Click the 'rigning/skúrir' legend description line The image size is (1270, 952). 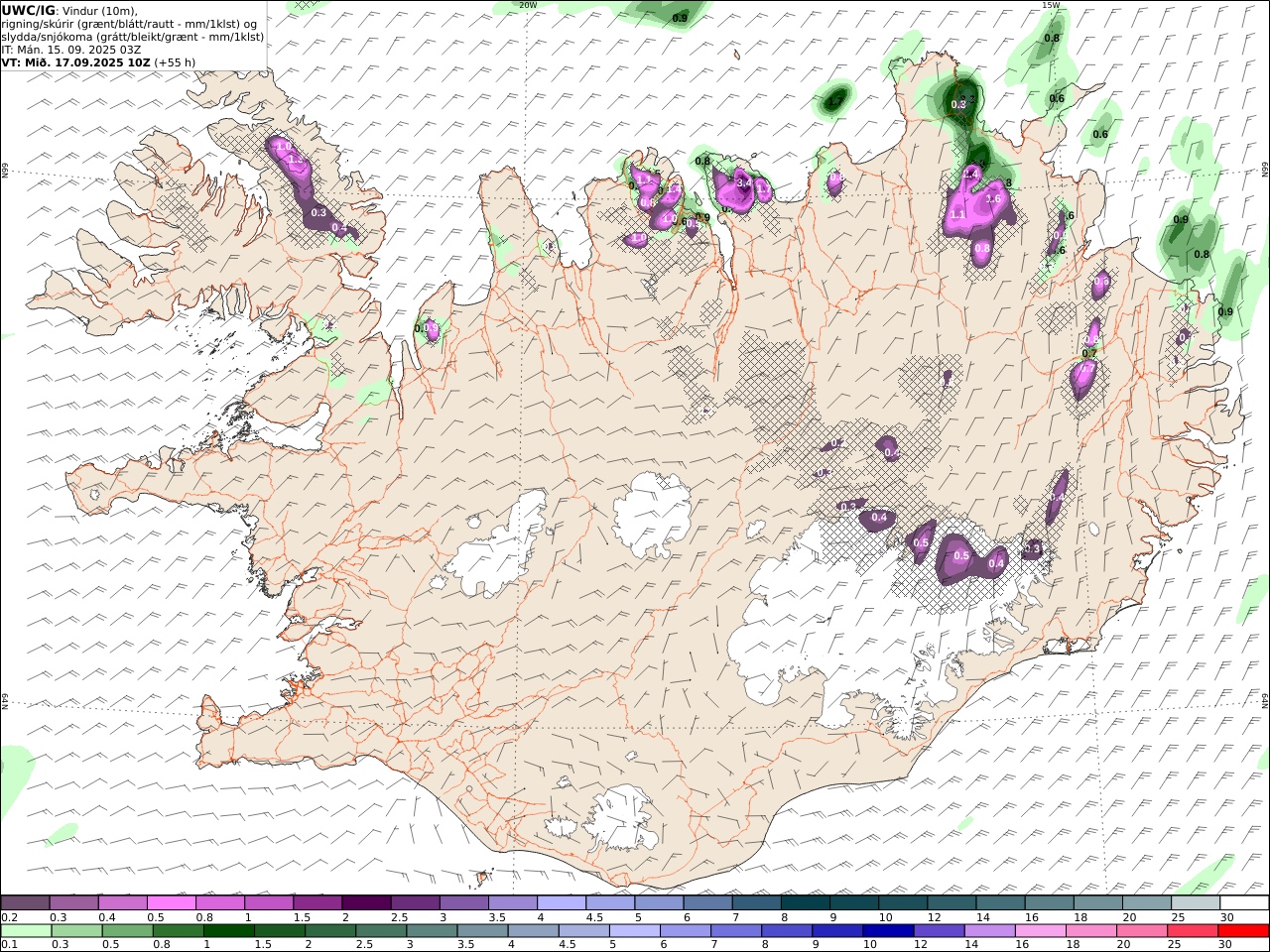point(130,23)
